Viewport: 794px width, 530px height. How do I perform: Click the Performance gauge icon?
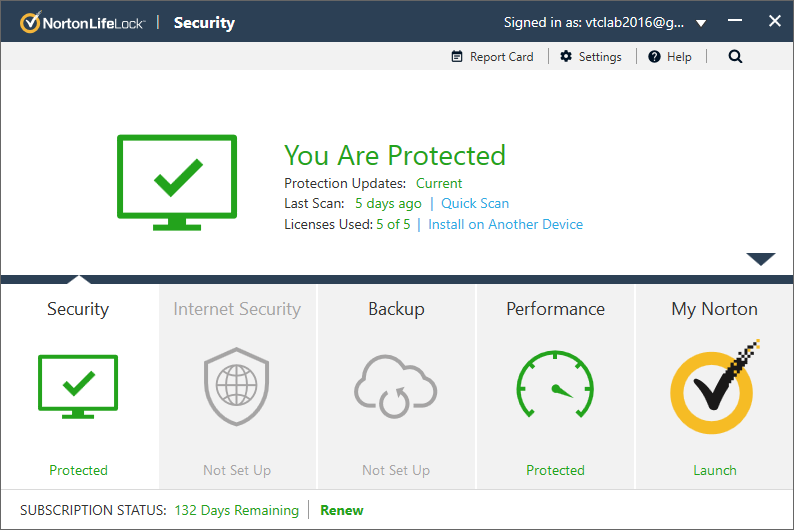(555, 387)
